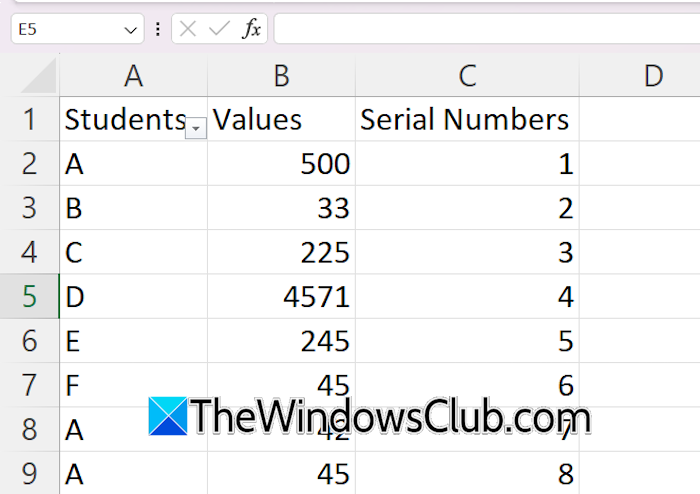Click student cell F in row 7
Screen dimensions: 700x494
coord(133,385)
